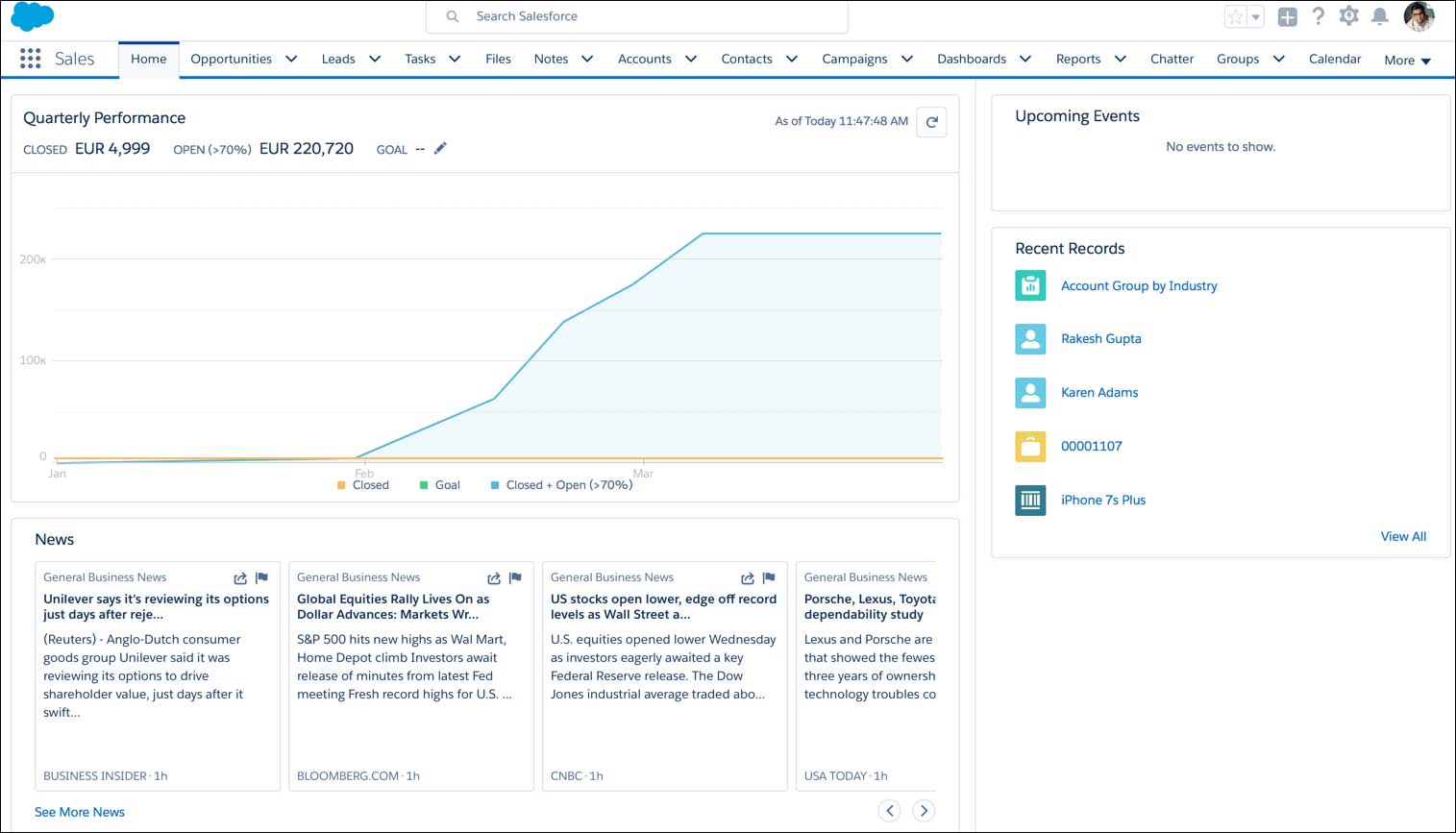Click the Search Salesforce field
This screenshot has height=833, width=1456.
[636, 16]
